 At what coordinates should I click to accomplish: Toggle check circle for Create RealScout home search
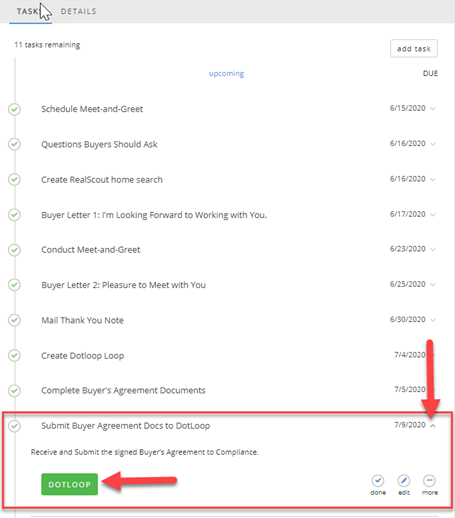pyautogui.click(x=14, y=180)
